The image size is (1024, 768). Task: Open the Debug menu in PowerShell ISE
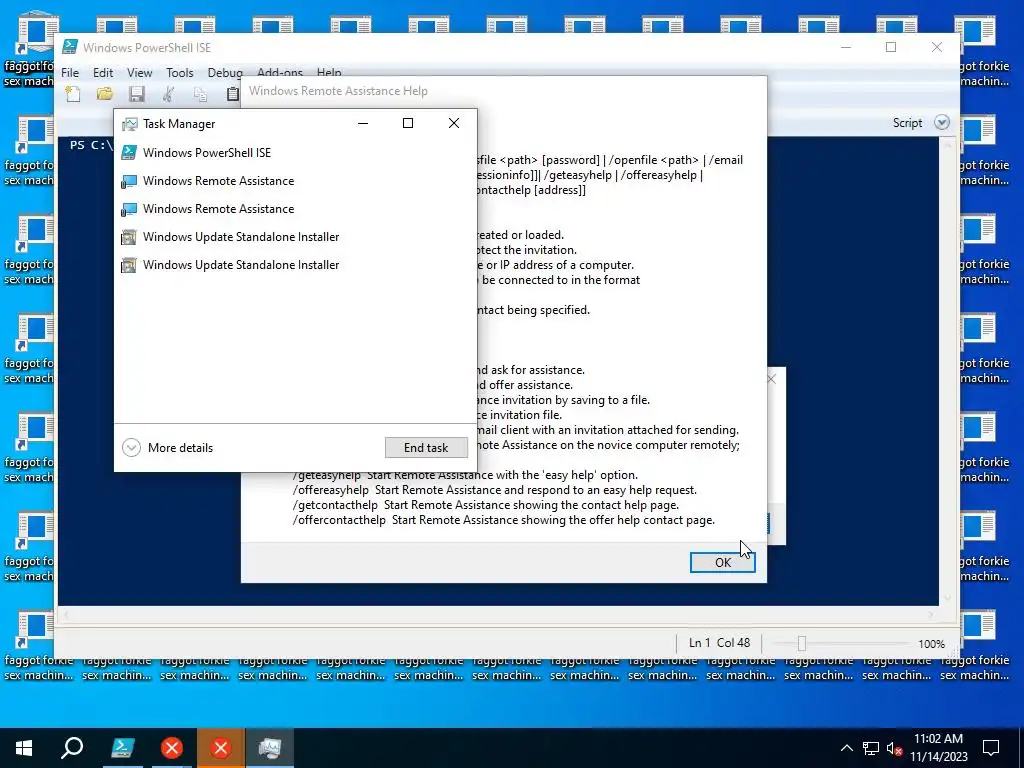(x=225, y=72)
